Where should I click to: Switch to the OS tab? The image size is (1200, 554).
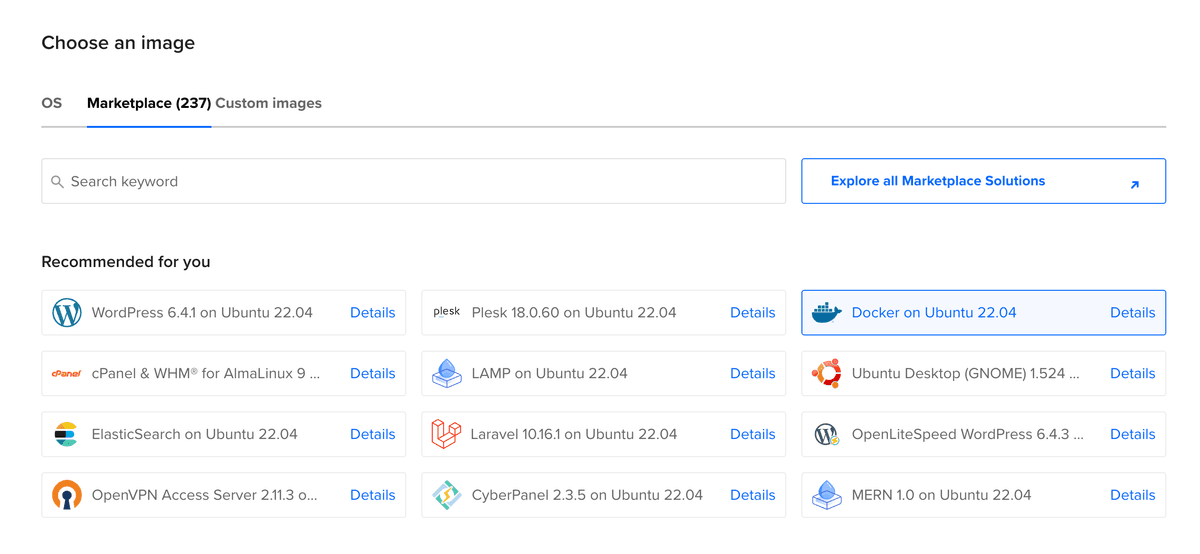[52, 103]
